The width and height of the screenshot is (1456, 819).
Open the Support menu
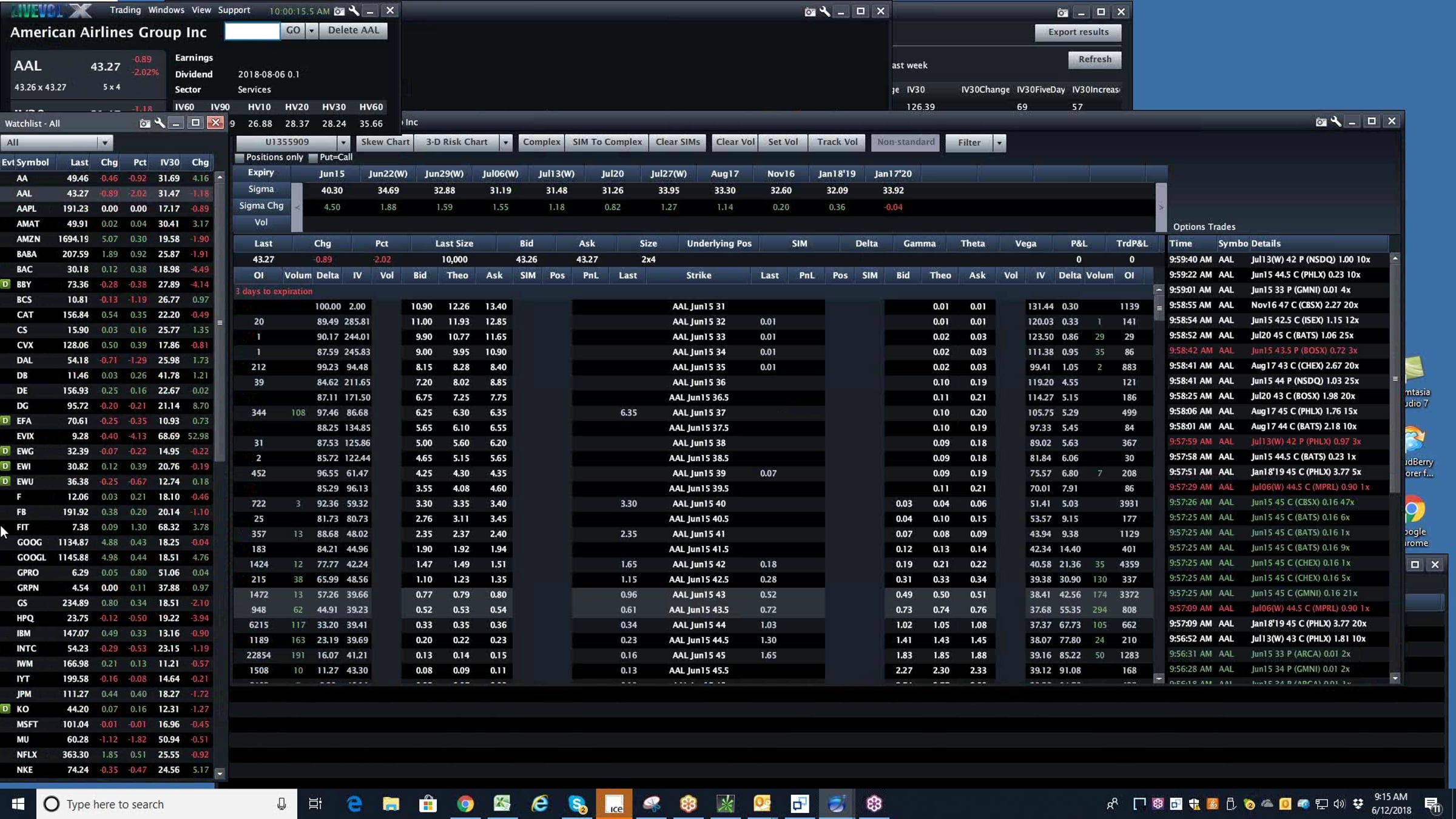pyautogui.click(x=234, y=10)
